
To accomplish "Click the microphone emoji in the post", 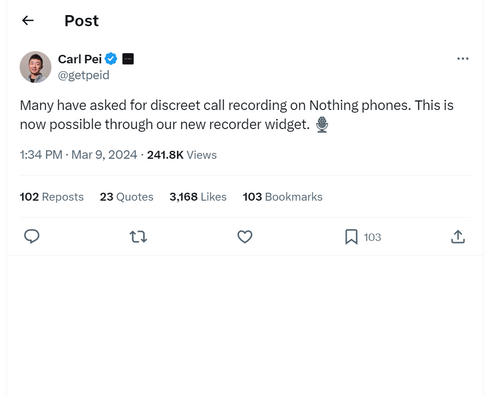I will [x=322, y=125].
